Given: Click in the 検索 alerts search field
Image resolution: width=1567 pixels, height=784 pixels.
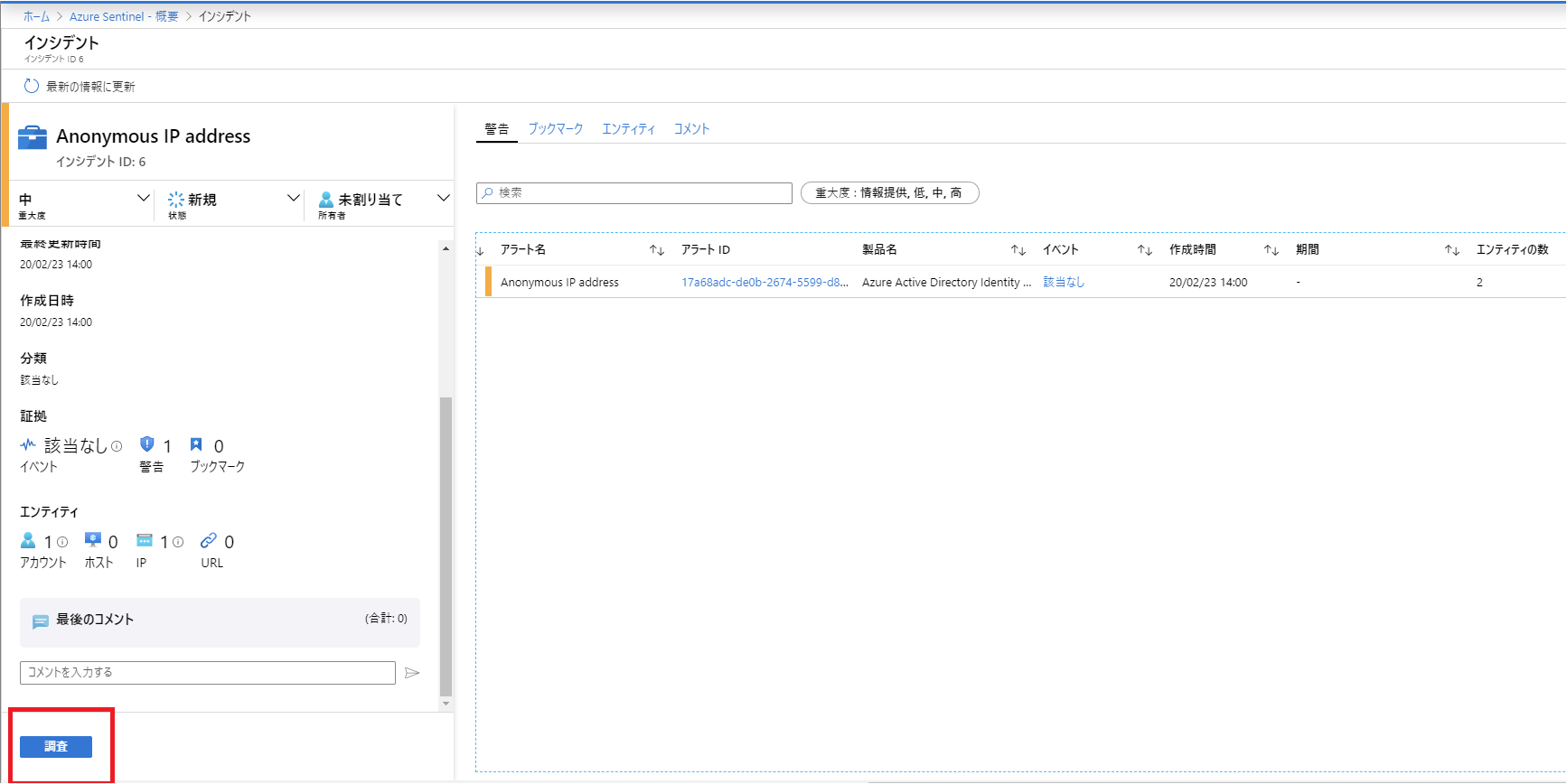Looking at the screenshot, I should coord(634,192).
